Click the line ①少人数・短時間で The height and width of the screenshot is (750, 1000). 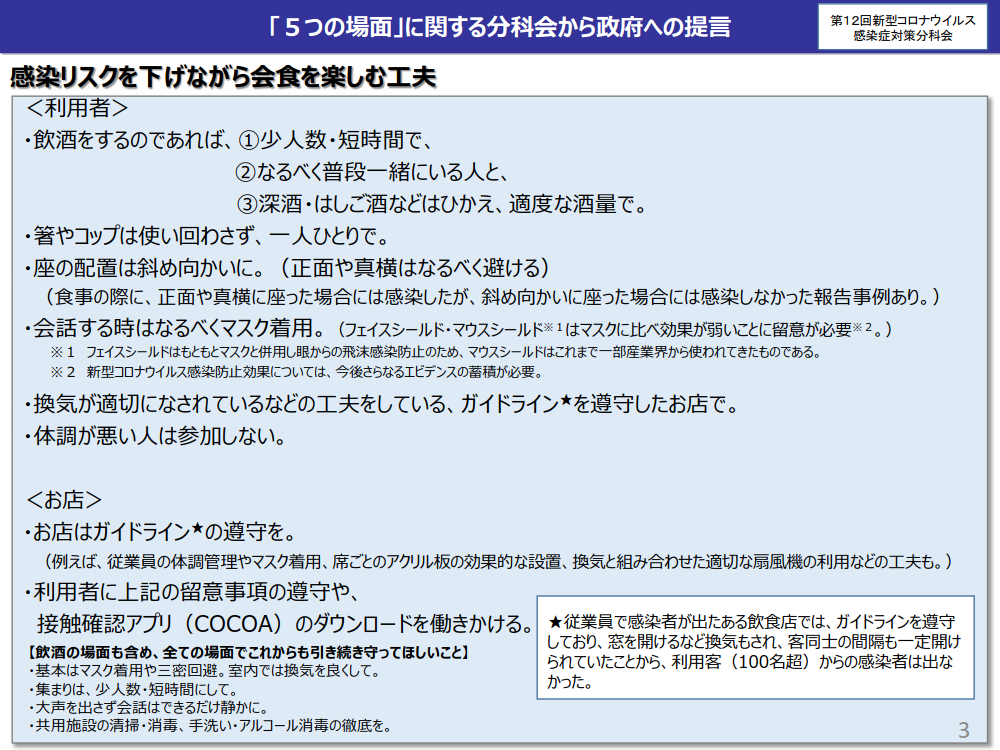click(335, 140)
